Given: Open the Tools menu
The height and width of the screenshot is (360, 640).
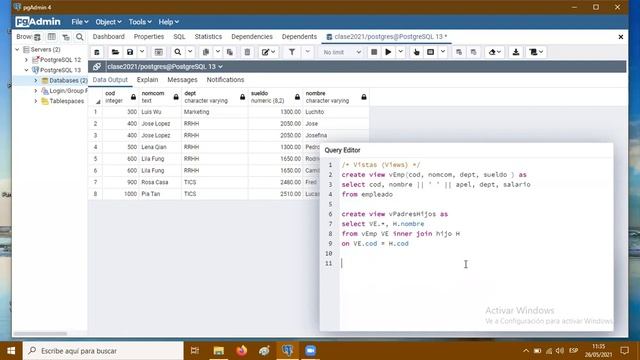Looking at the screenshot, I should (x=140, y=22).
